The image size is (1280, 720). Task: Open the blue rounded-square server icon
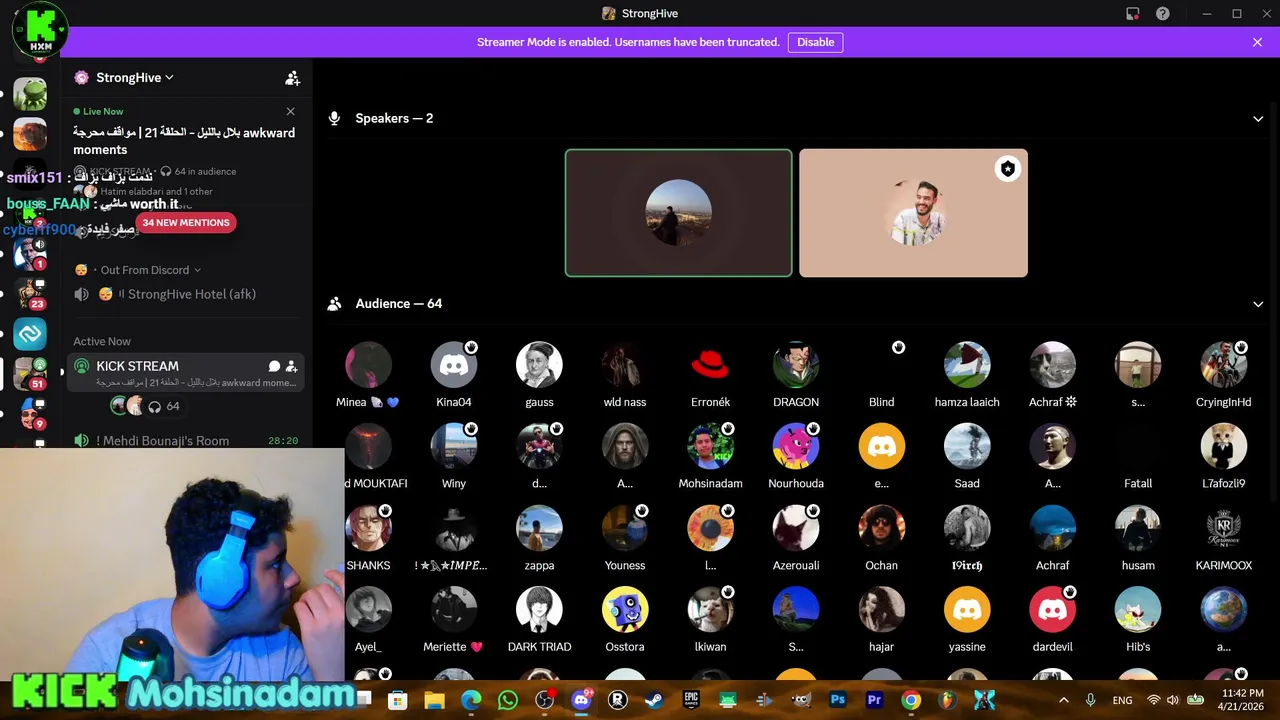[30, 334]
